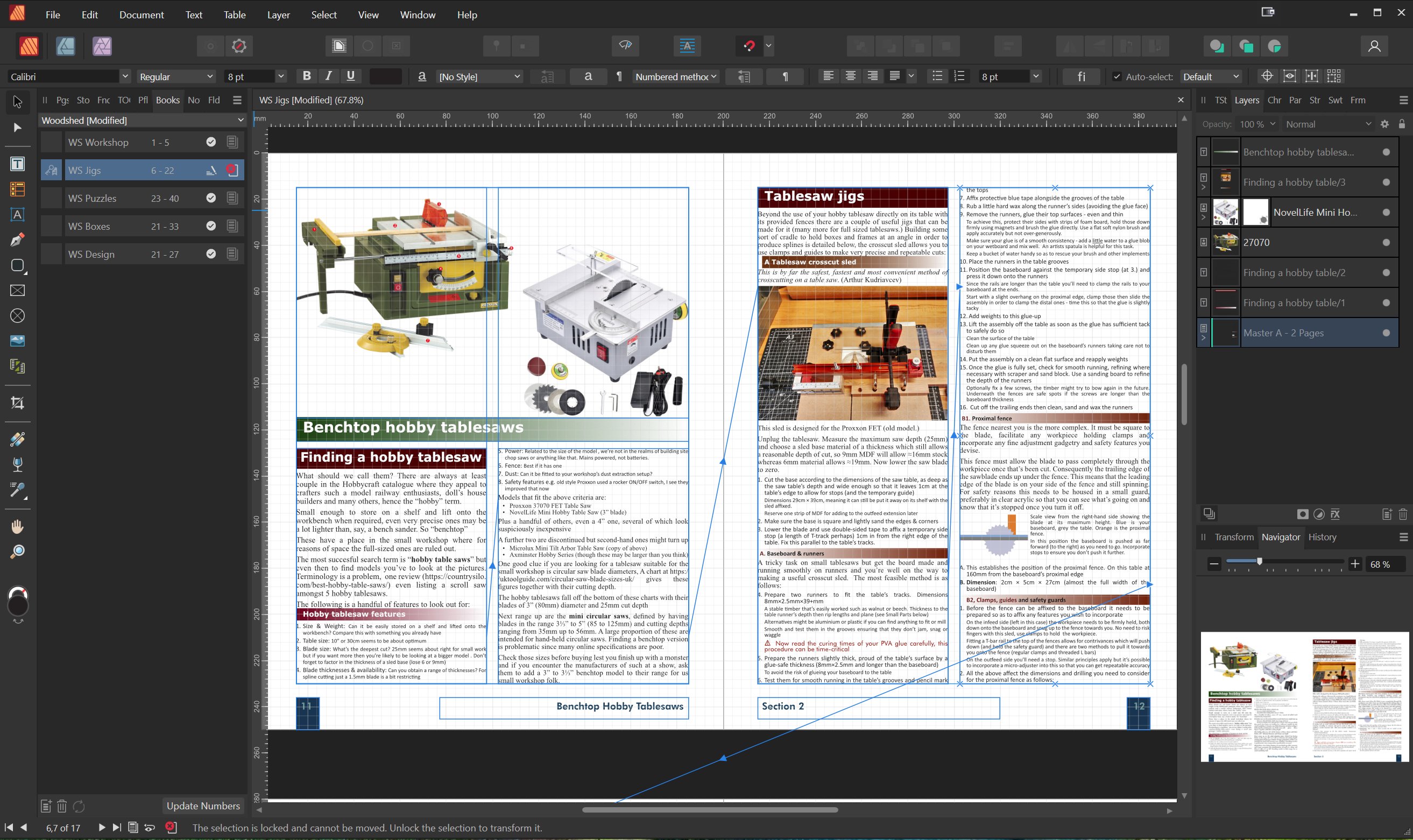The width and height of the screenshot is (1413, 840).
Task: Select the Fill gradient tool
Action: (18, 439)
